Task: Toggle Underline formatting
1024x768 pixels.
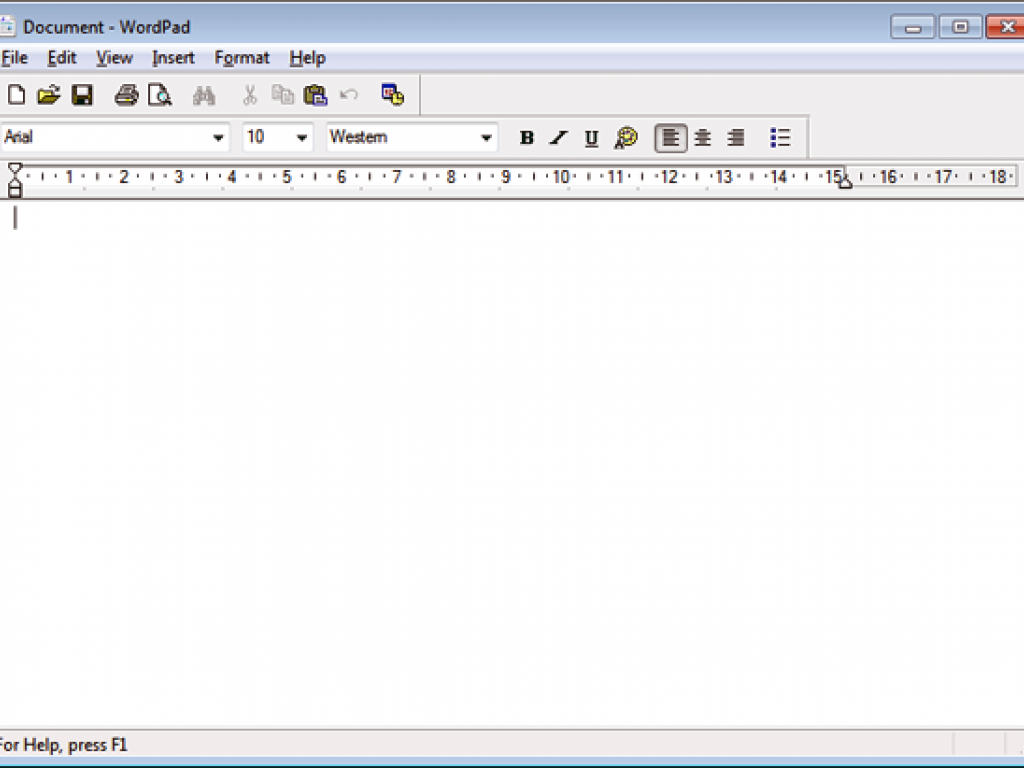Action: [x=591, y=138]
